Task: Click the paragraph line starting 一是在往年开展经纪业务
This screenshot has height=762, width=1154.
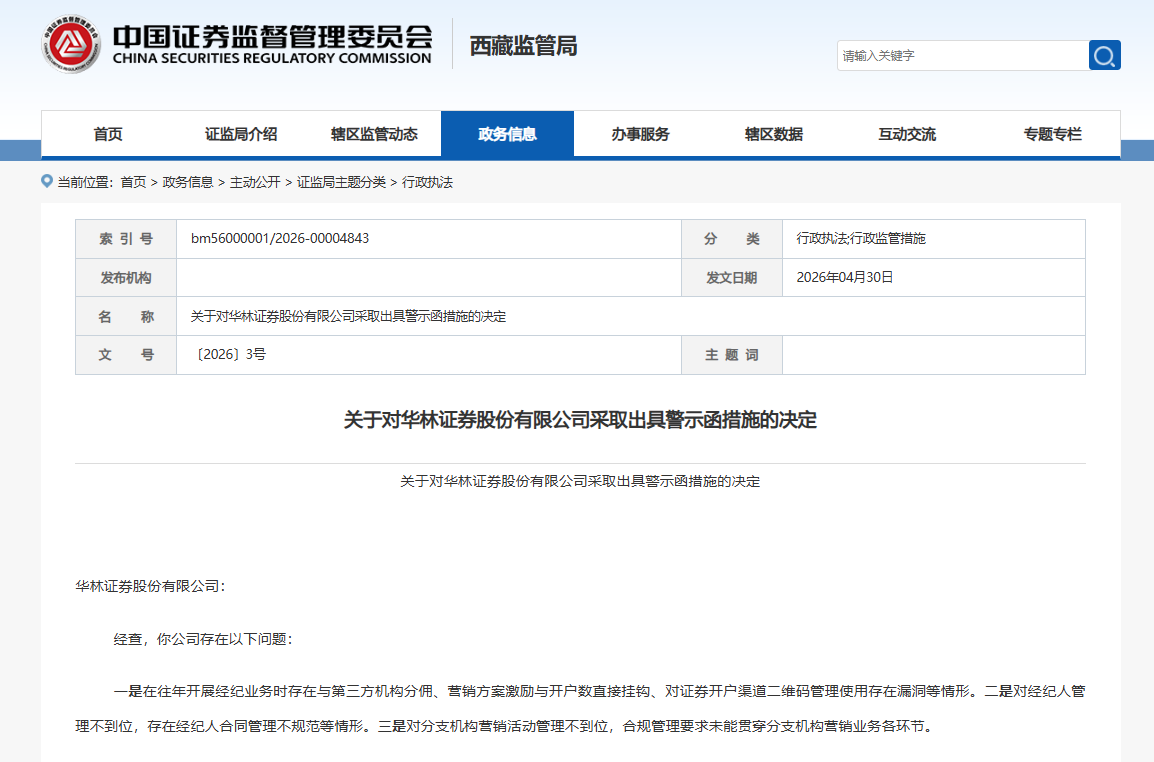Action: pyautogui.click(x=599, y=691)
